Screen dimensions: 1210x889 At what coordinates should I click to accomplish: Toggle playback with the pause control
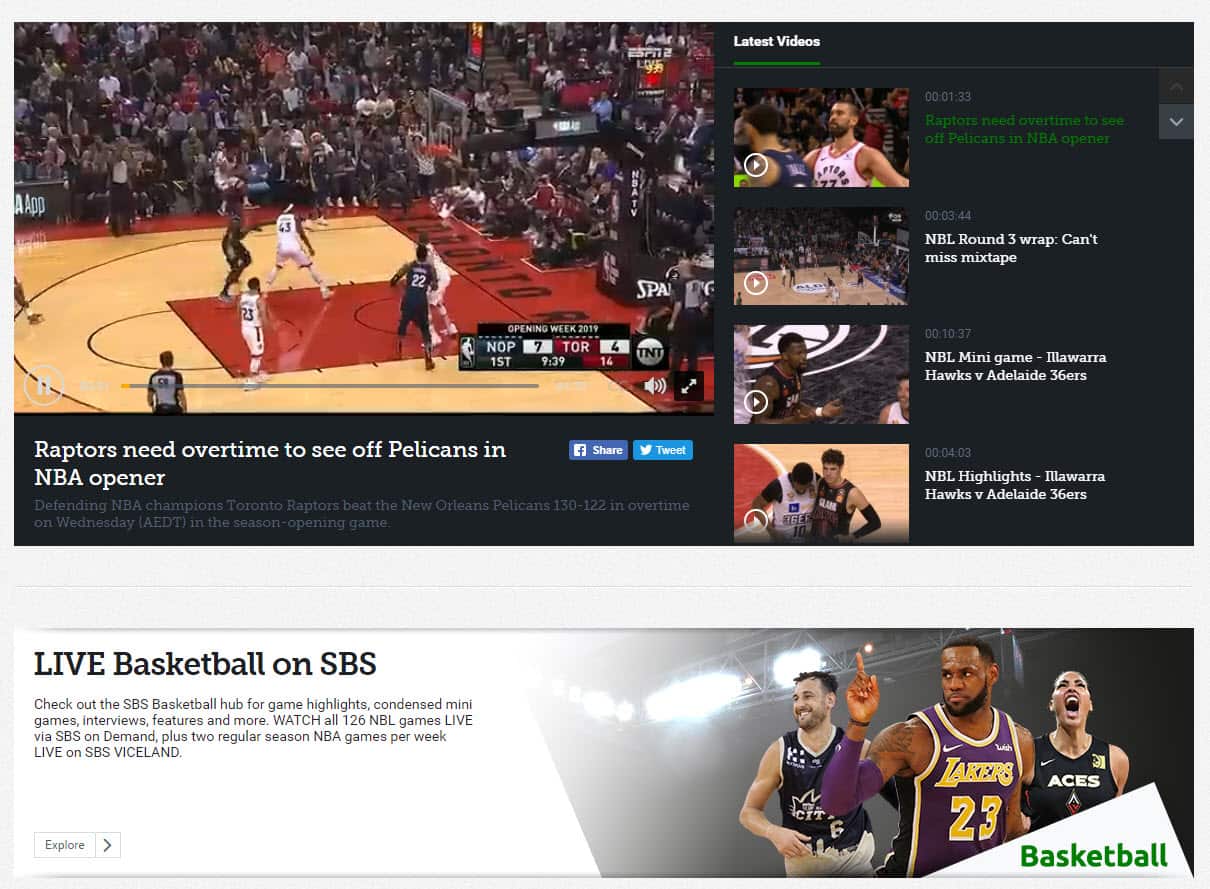(x=43, y=385)
